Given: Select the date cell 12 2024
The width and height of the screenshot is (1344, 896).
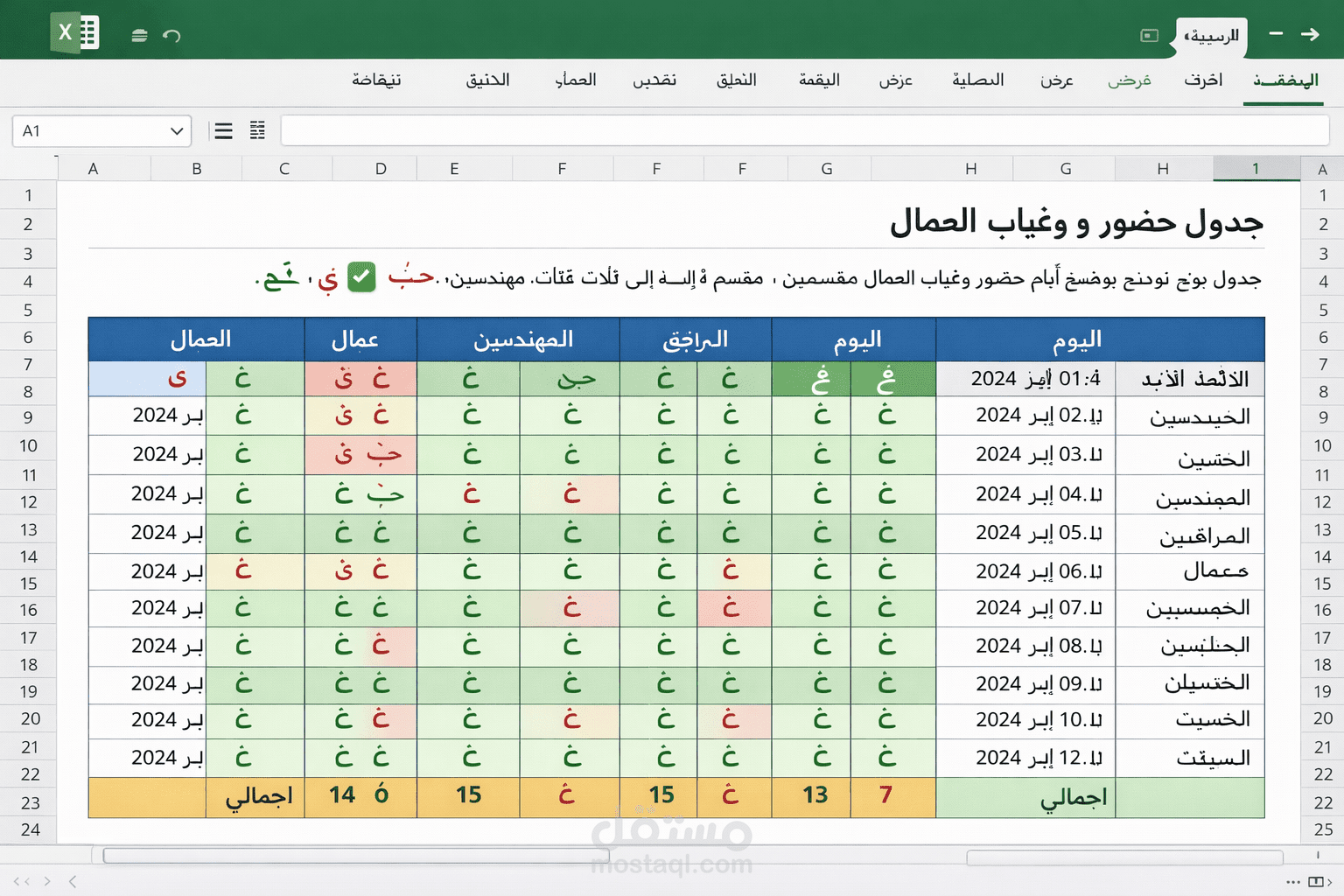Looking at the screenshot, I should point(1025,758).
